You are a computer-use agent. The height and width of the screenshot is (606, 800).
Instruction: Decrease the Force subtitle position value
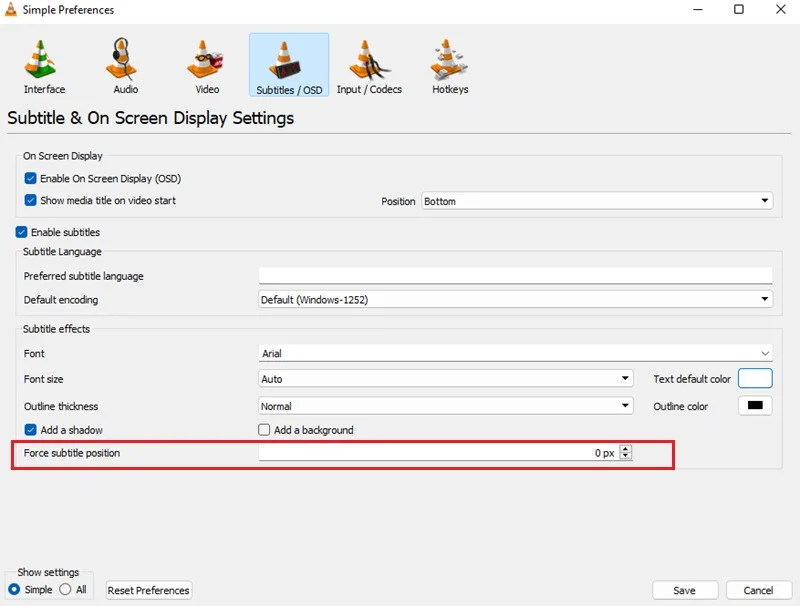[626, 456]
